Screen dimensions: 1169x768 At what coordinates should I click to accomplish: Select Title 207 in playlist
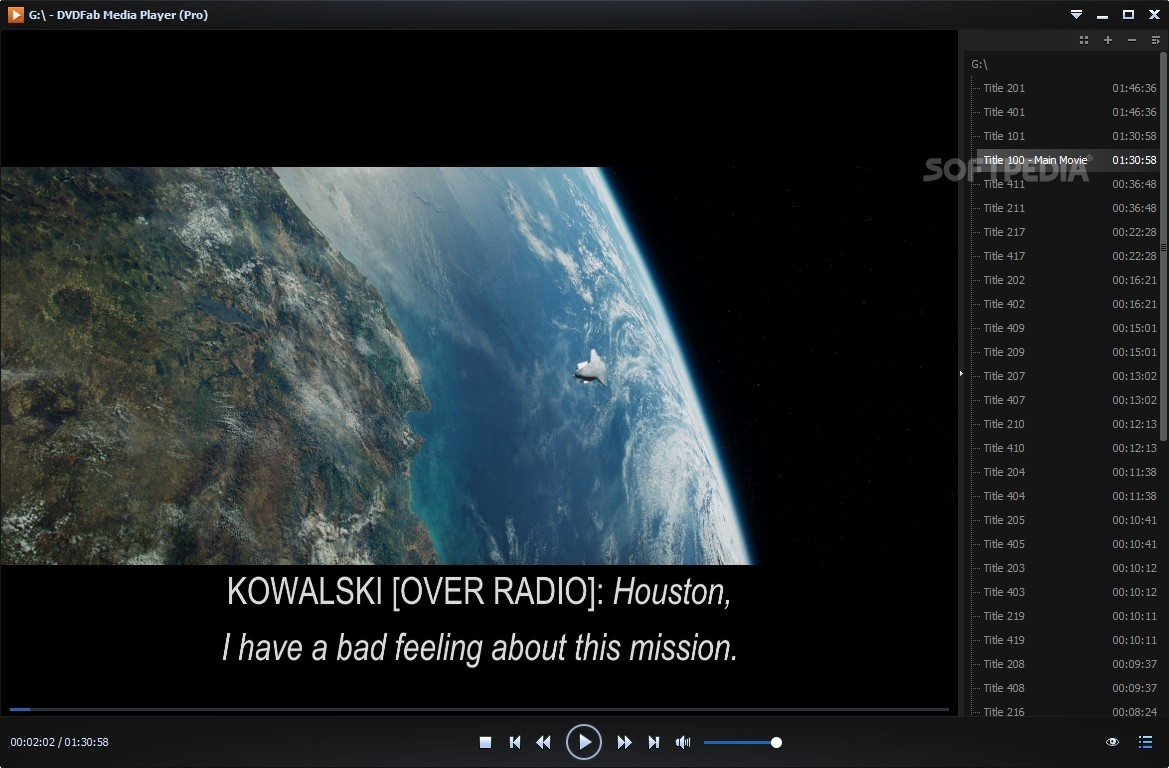pyautogui.click(x=1068, y=376)
